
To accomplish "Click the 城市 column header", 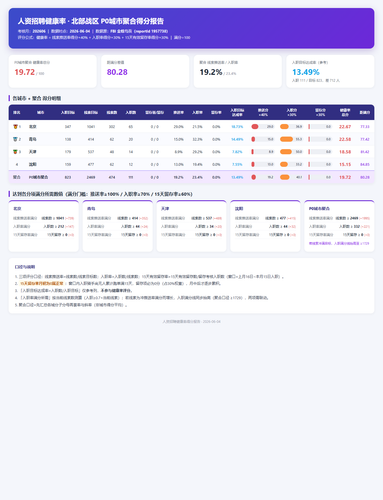I will [40, 112].
